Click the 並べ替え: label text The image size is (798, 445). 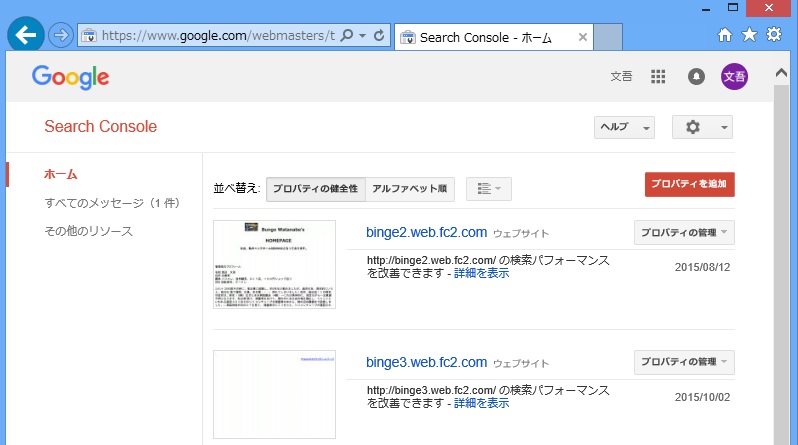pos(237,188)
